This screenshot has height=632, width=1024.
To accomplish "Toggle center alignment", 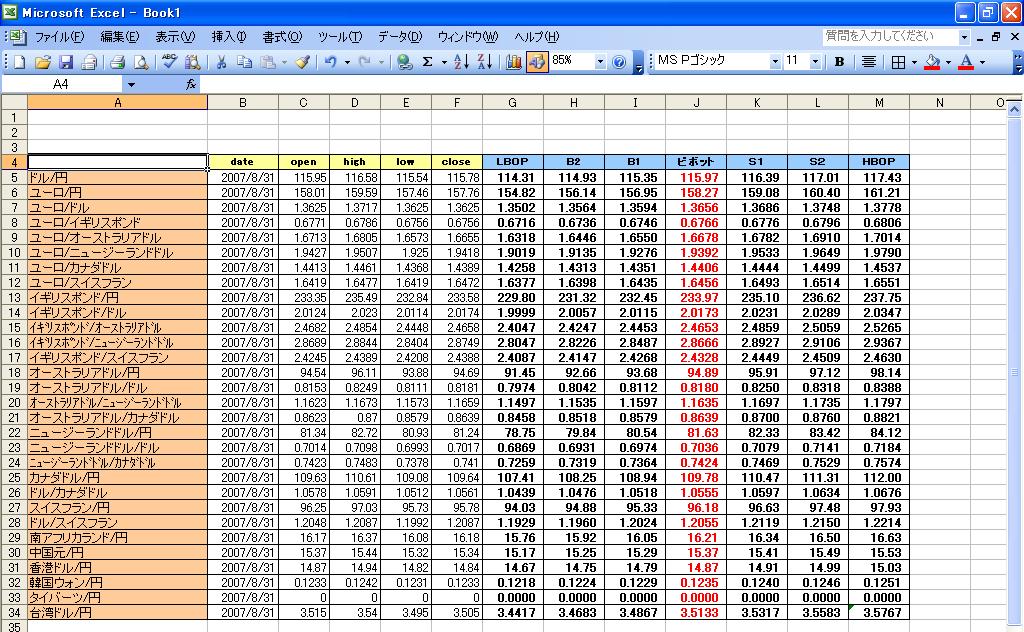I will coord(869,62).
